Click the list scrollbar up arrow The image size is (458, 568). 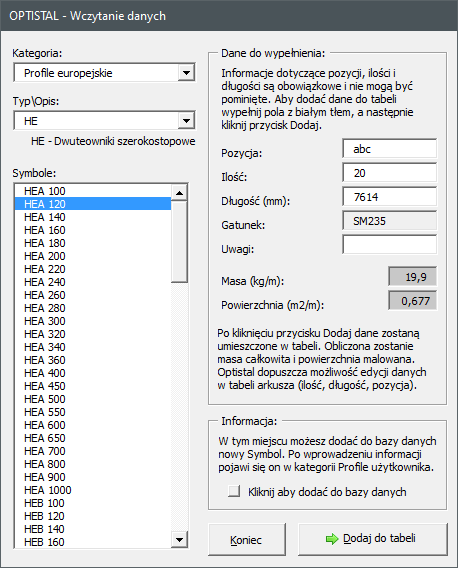coord(179,193)
